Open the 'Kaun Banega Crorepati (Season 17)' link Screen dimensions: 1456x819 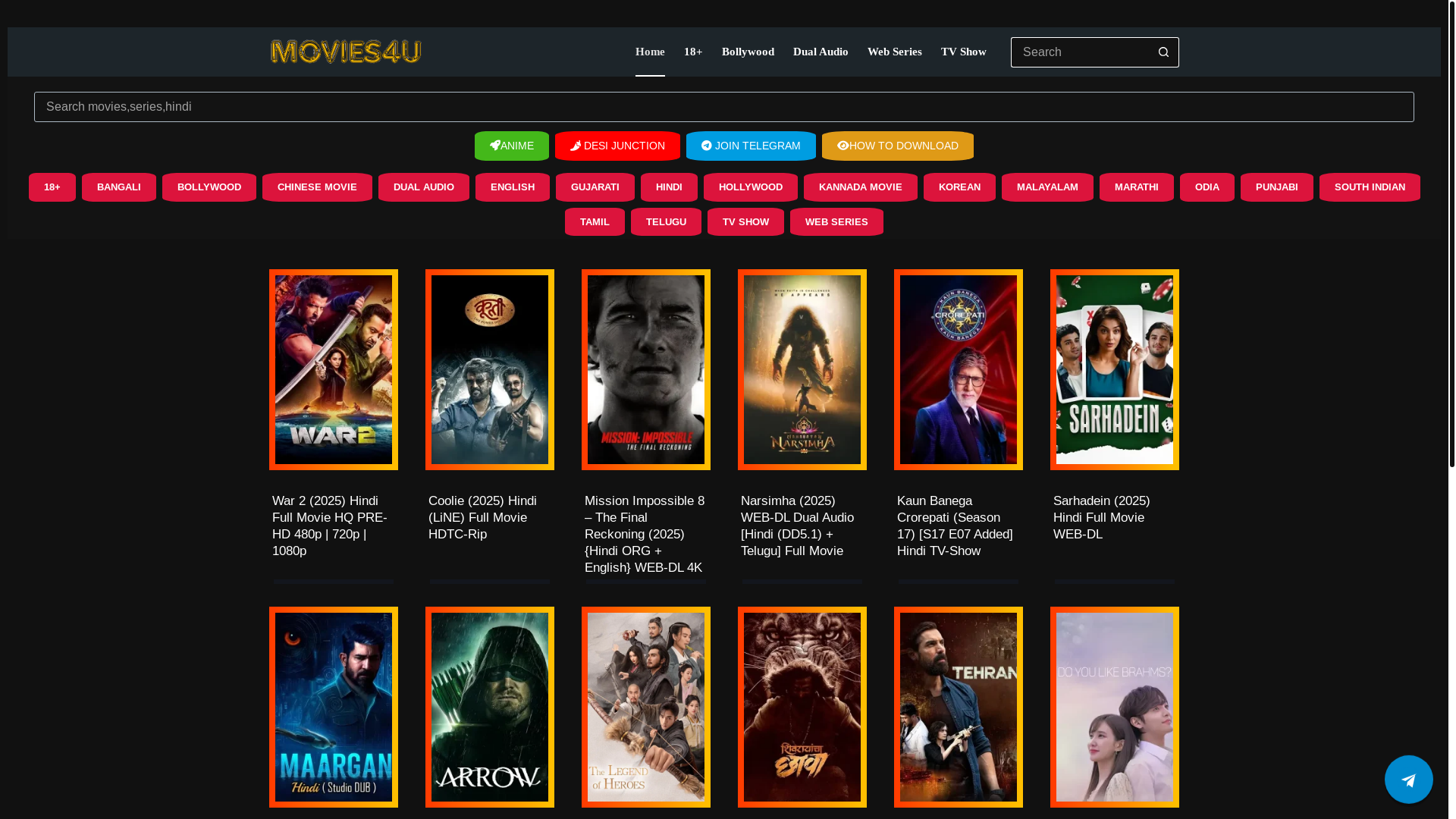coord(955,526)
